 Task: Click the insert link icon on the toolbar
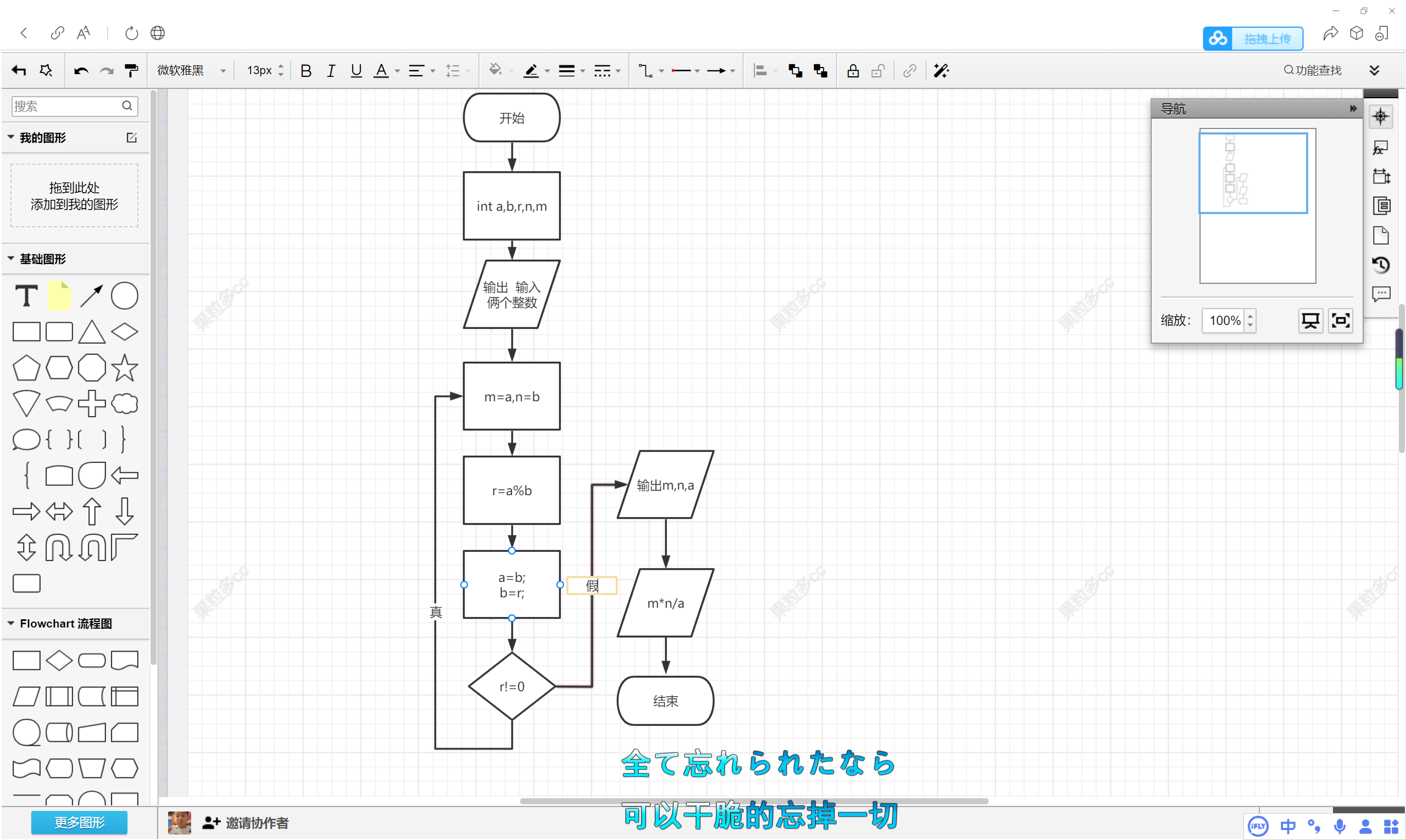910,70
